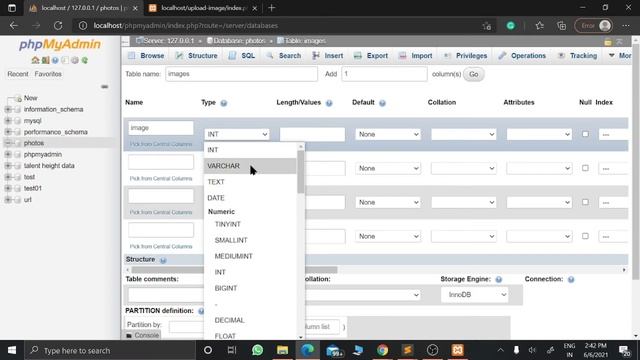Viewport: 640px width, 360px height.
Task: Open phpMyAdmin documentation icon
Action: point(55,60)
